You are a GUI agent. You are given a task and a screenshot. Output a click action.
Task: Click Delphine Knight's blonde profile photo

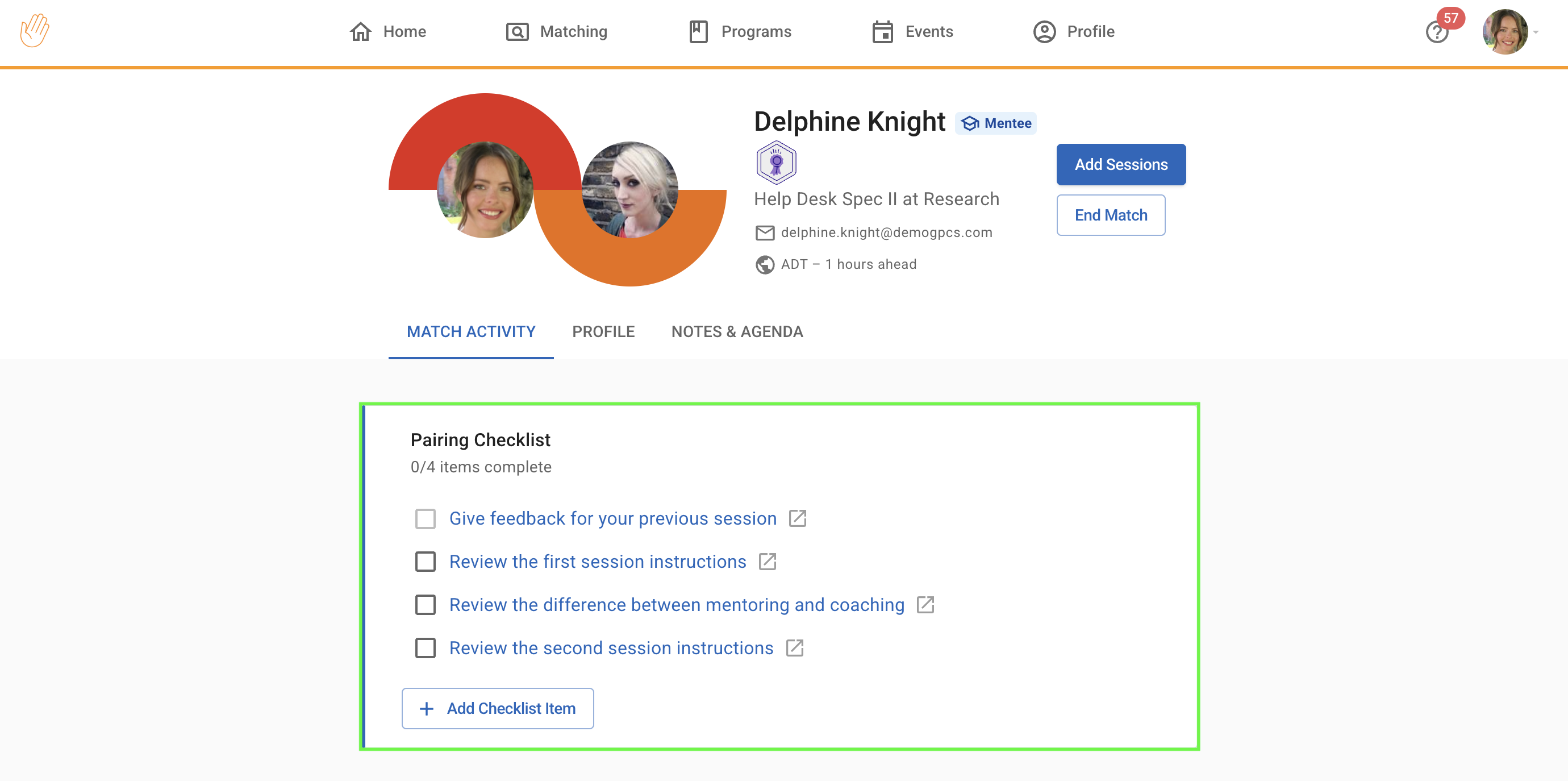pyautogui.click(x=629, y=190)
